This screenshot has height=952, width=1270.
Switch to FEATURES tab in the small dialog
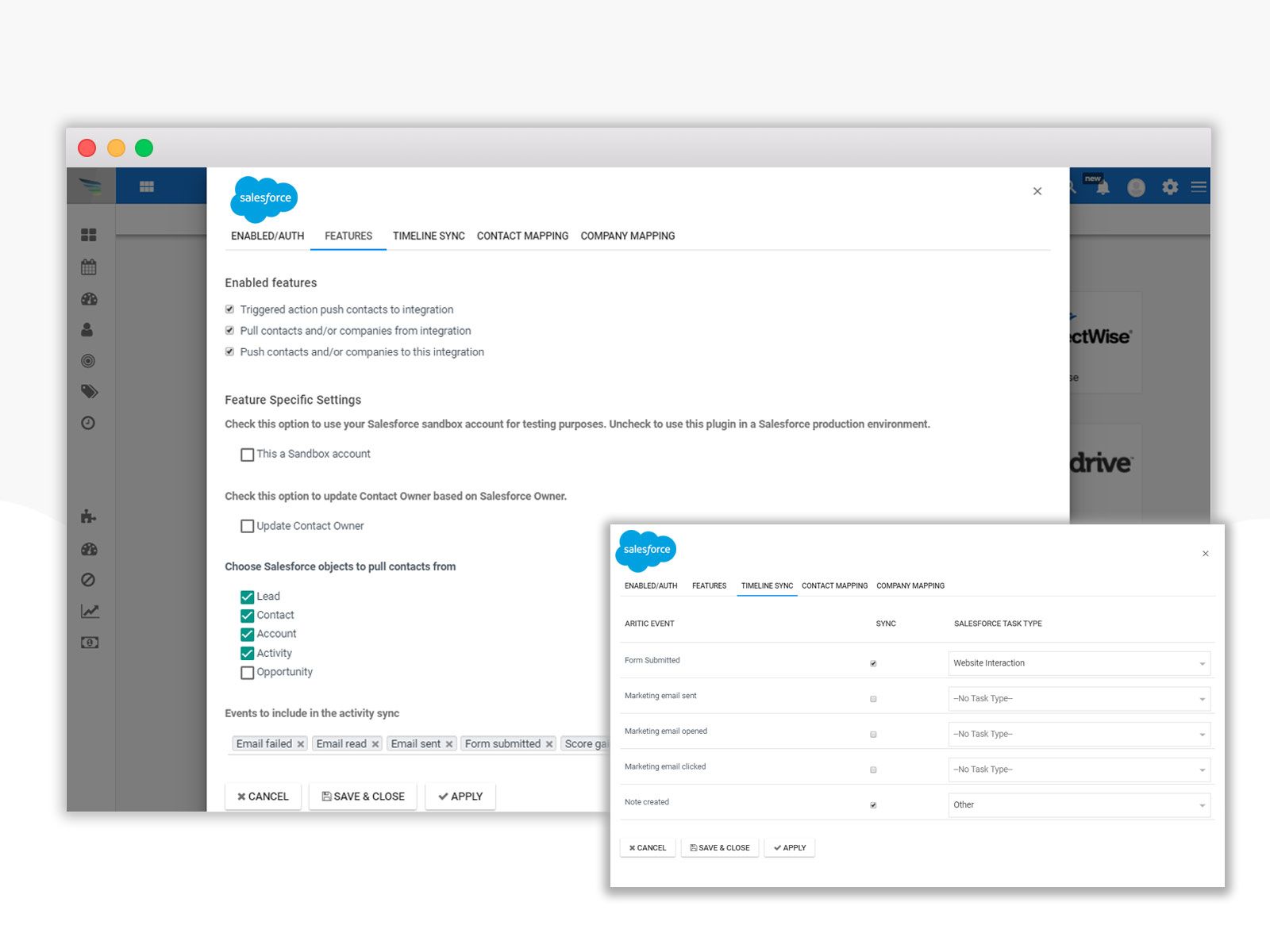pyautogui.click(x=709, y=585)
